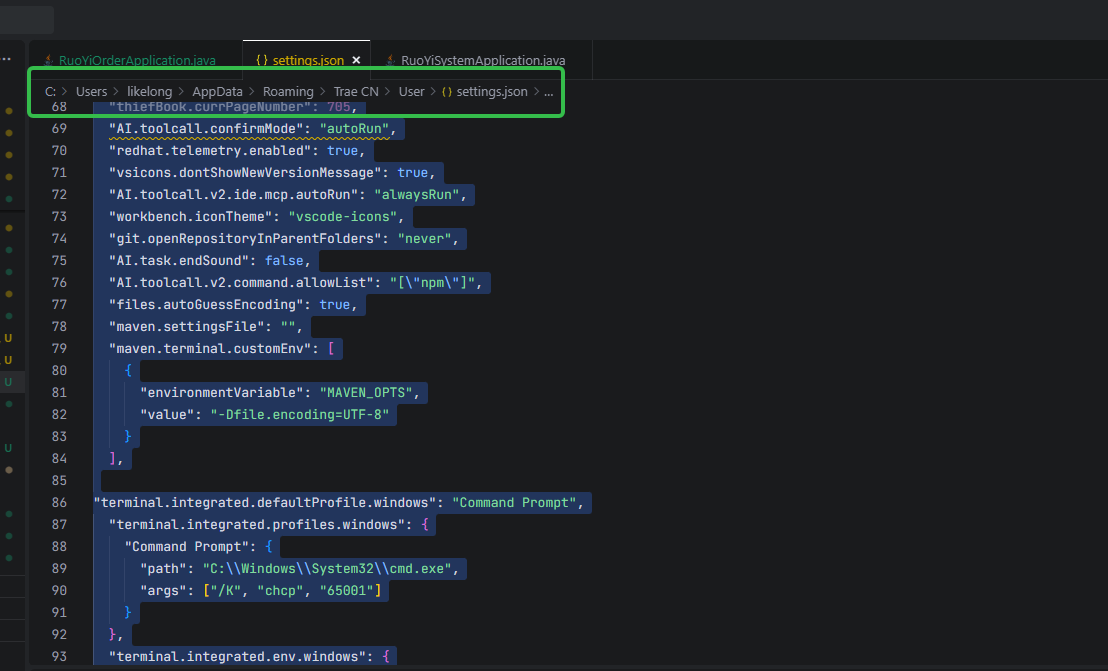The image size is (1108, 671).
Task: Click the "path" key on line 89
Action: (163, 568)
